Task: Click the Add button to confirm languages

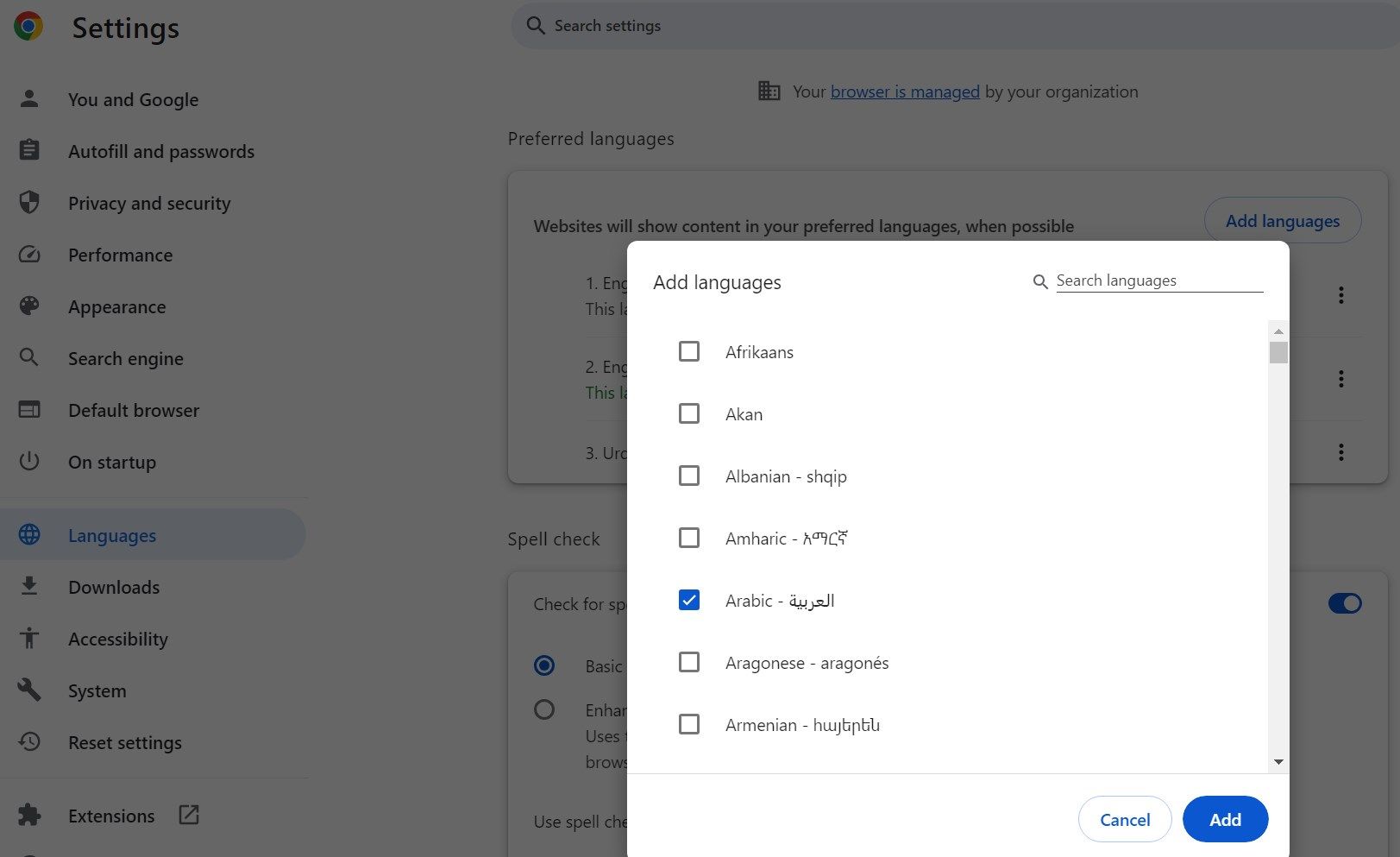Action: (1225, 818)
